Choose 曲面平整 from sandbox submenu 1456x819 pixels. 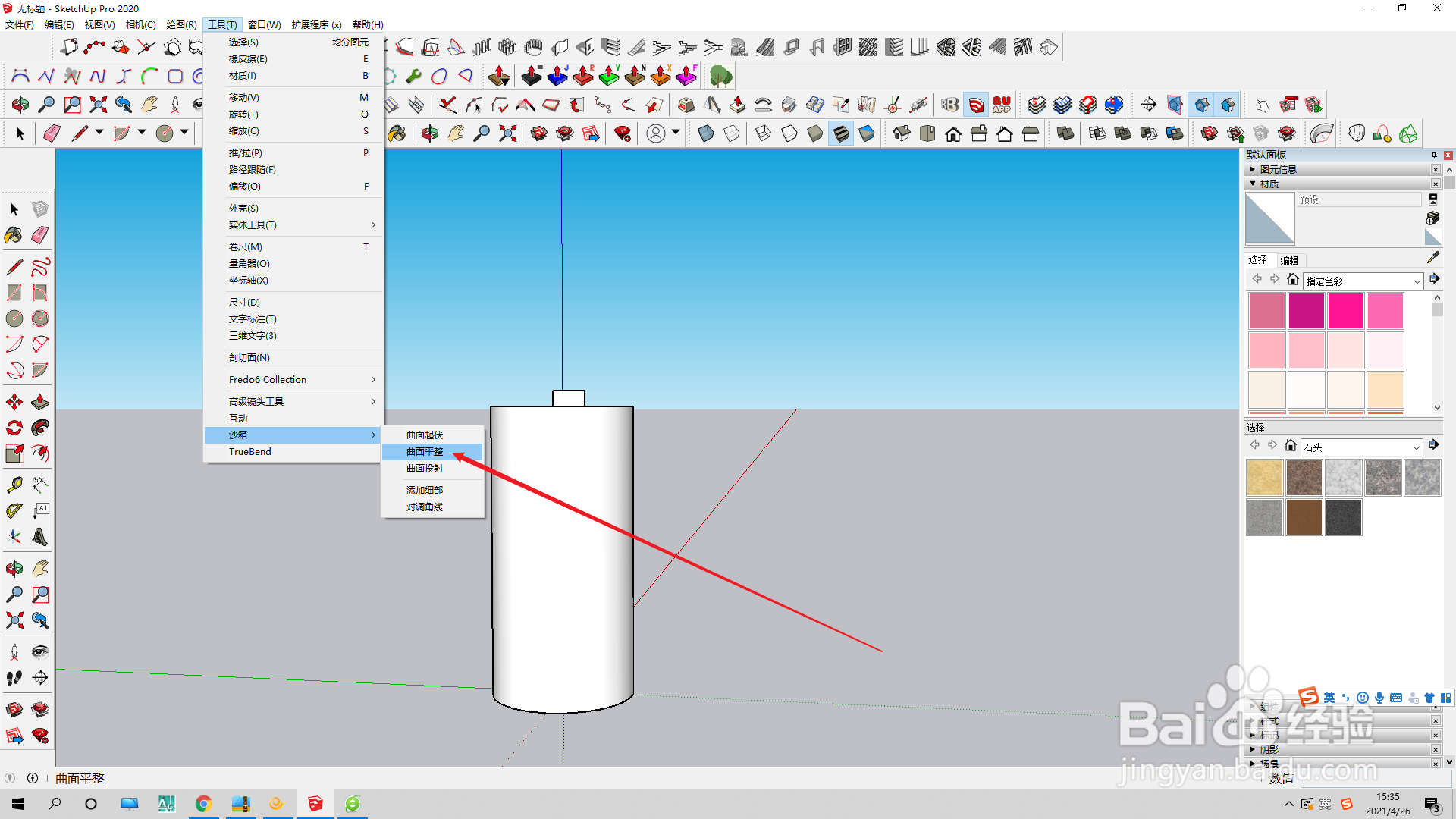click(432, 452)
